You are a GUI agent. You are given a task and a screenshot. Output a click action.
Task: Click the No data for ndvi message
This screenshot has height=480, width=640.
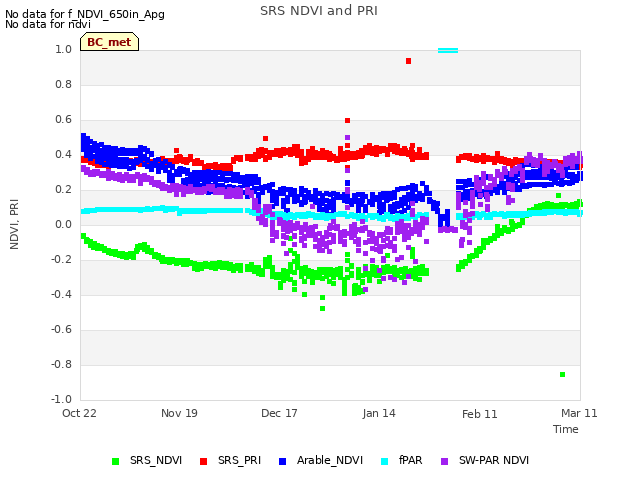click(48, 24)
